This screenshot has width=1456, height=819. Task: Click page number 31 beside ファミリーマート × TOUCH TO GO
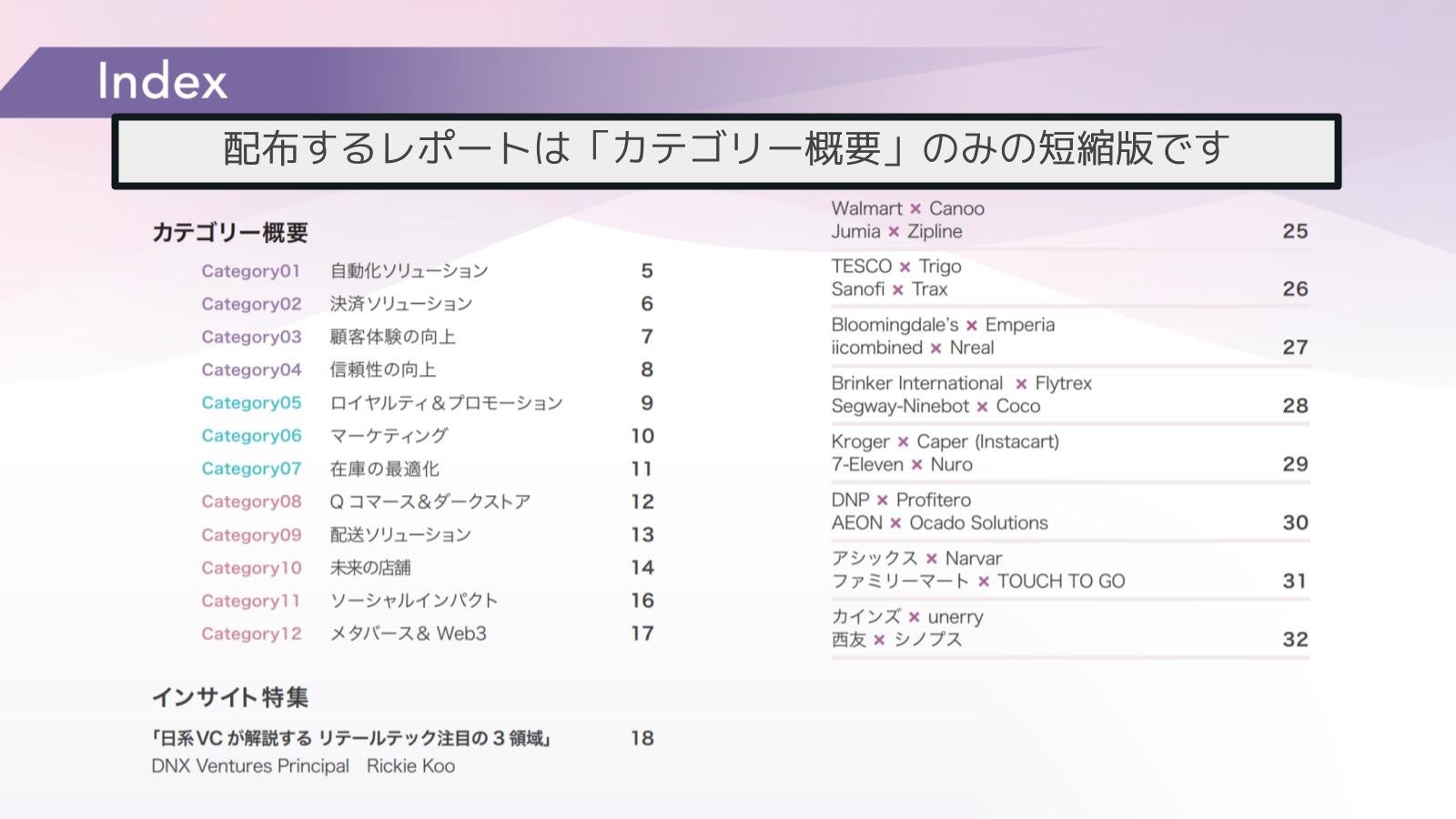pos(1295,581)
